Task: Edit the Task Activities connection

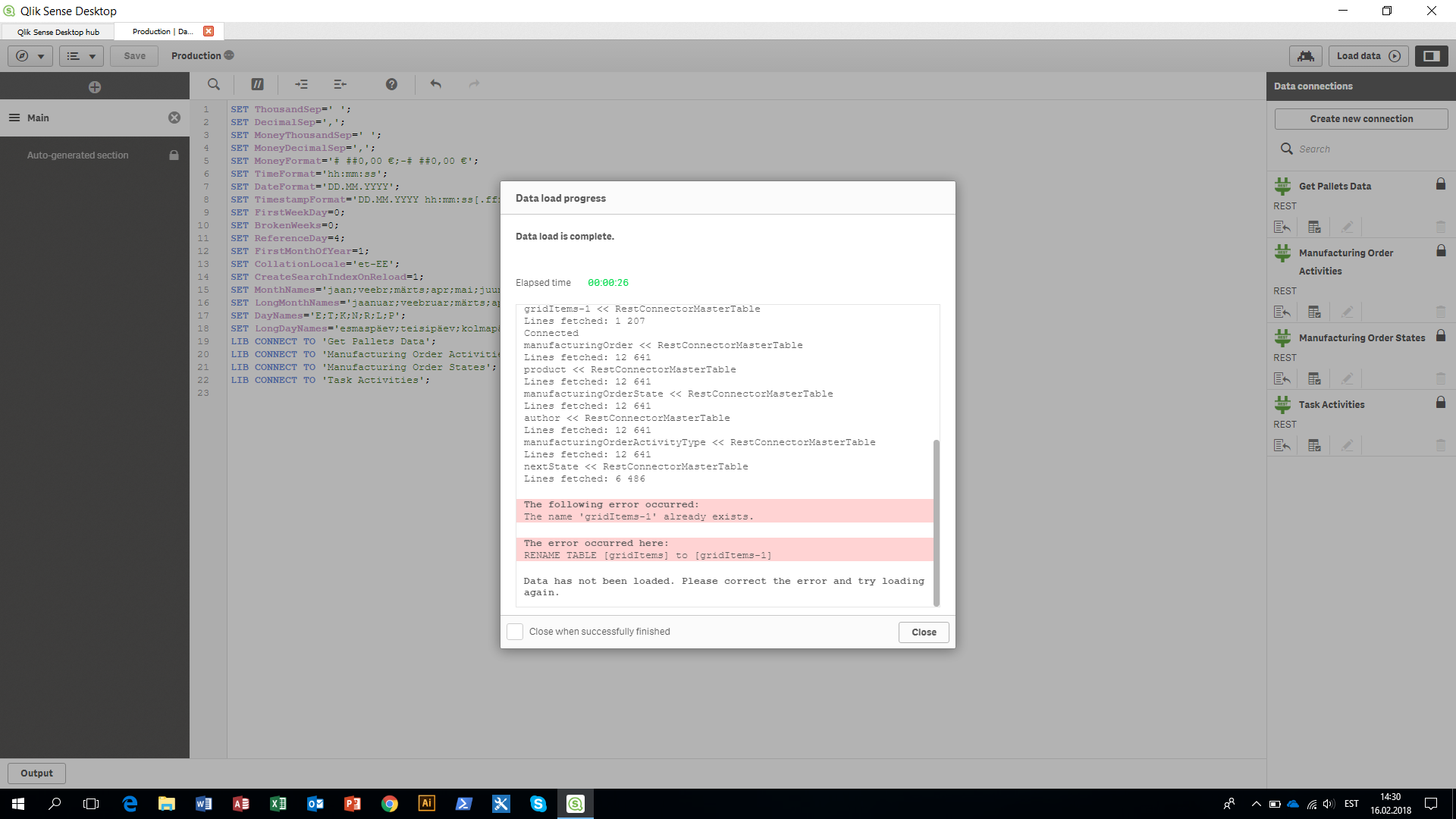Action: click(1347, 445)
